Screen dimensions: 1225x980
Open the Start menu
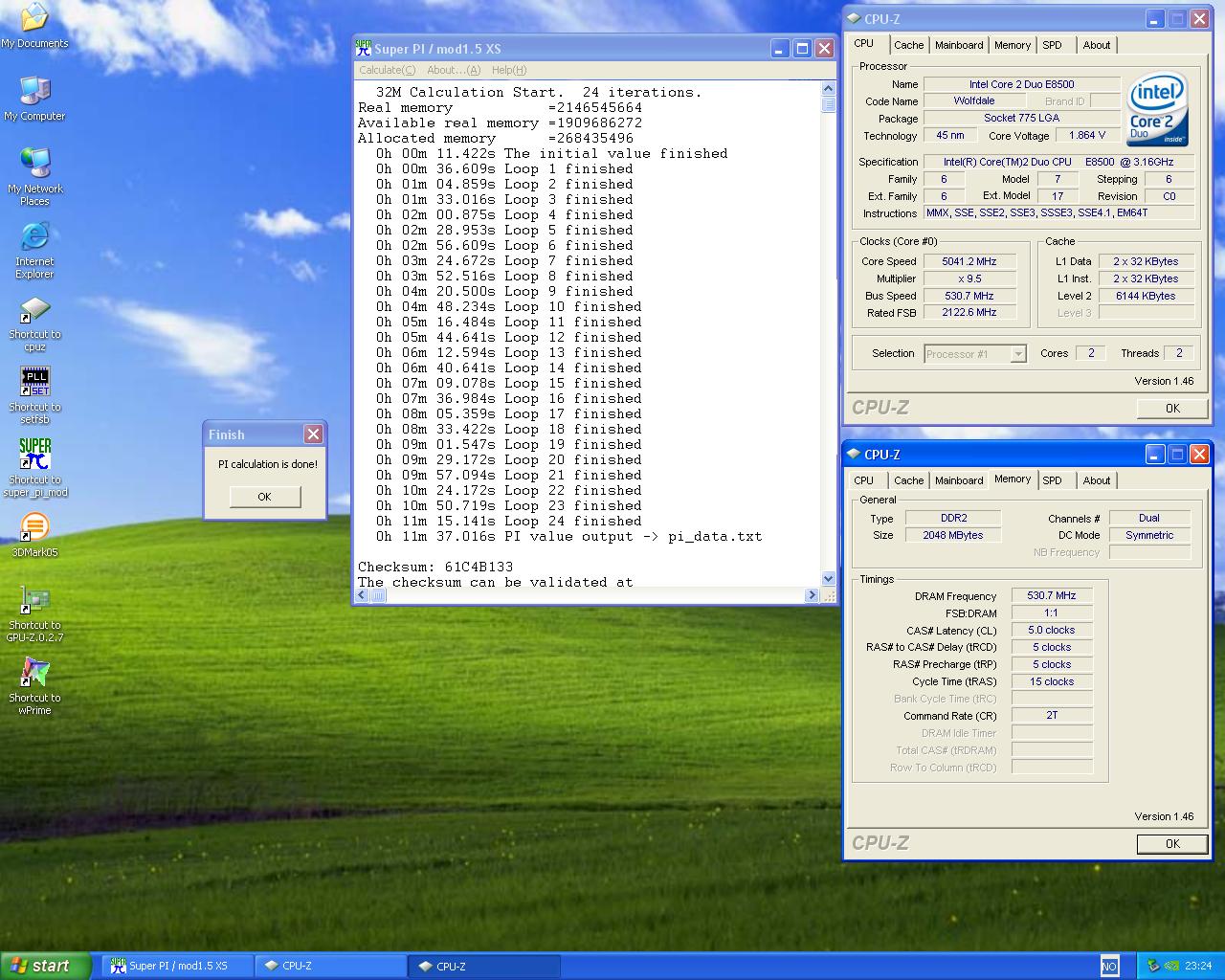[x=46, y=966]
